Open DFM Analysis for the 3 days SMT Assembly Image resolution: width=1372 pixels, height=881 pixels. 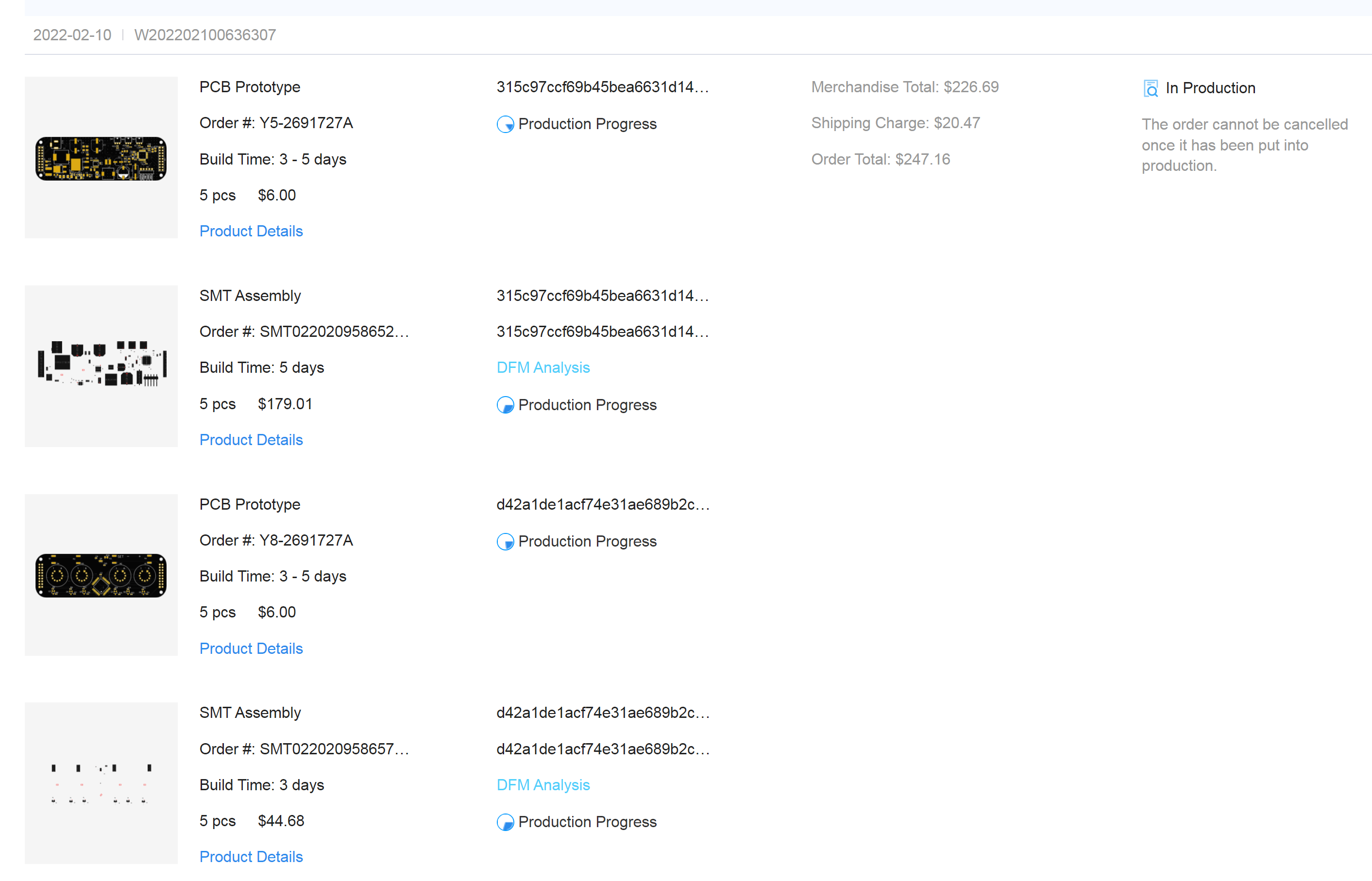click(x=542, y=785)
